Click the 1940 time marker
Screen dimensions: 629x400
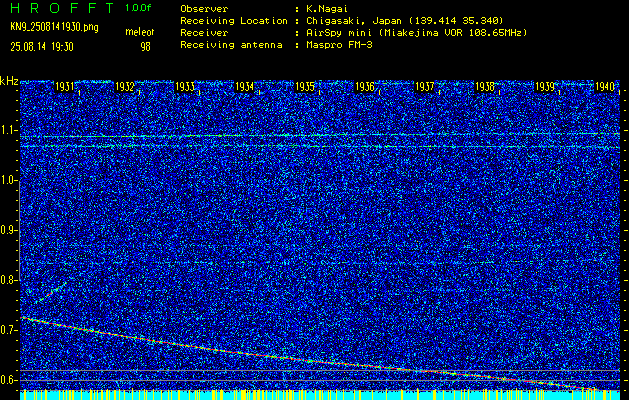[x=605, y=87]
